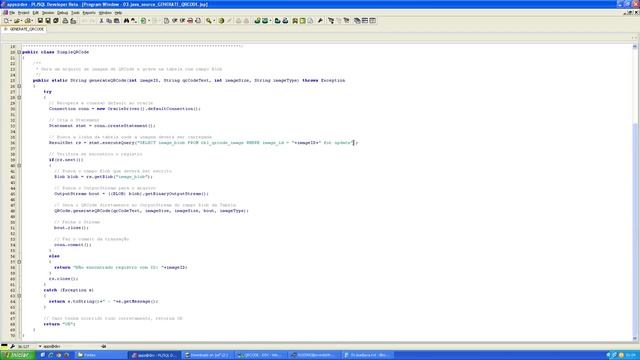The width and height of the screenshot is (640, 360).
Task: Click the magnifier search icon in toolbar
Action: click(x=209, y=20)
